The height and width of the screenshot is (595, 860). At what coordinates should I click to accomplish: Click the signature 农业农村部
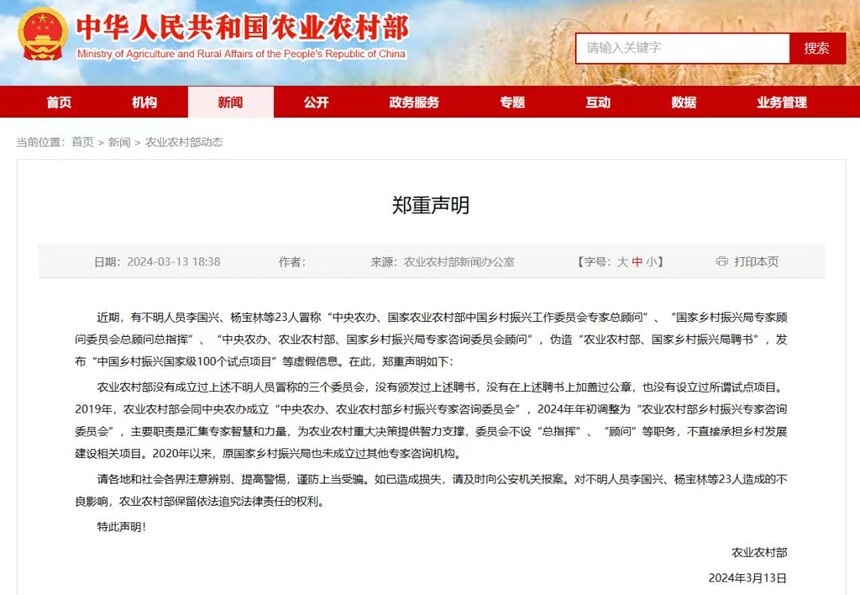(x=759, y=552)
